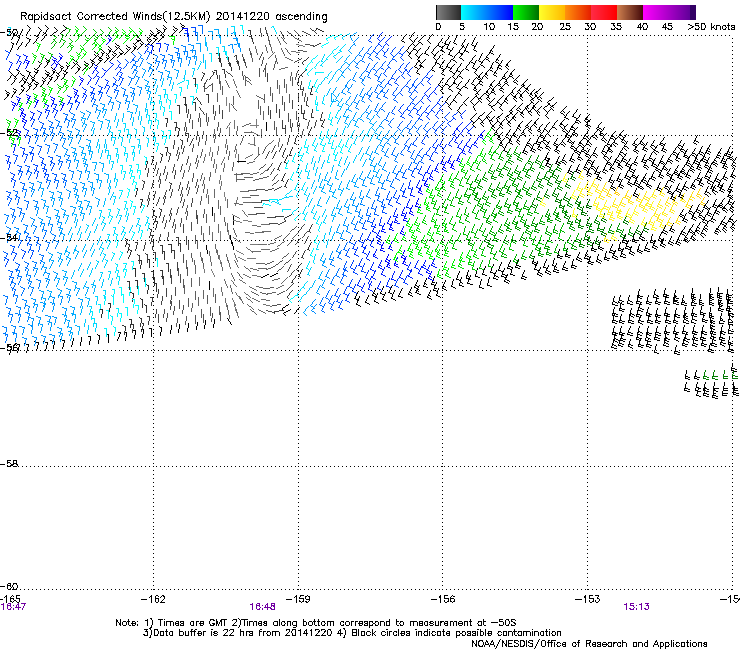Click the chart title 'Rapidscat Corrected Winds(12.5KM)'
This screenshot has width=740, height=650.
[115, 16]
